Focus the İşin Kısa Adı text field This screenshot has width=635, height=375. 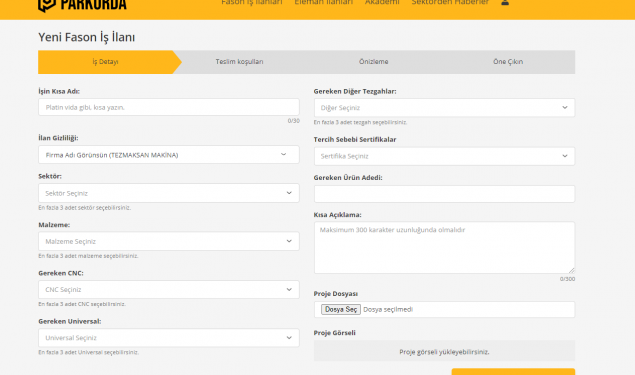pos(169,107)
